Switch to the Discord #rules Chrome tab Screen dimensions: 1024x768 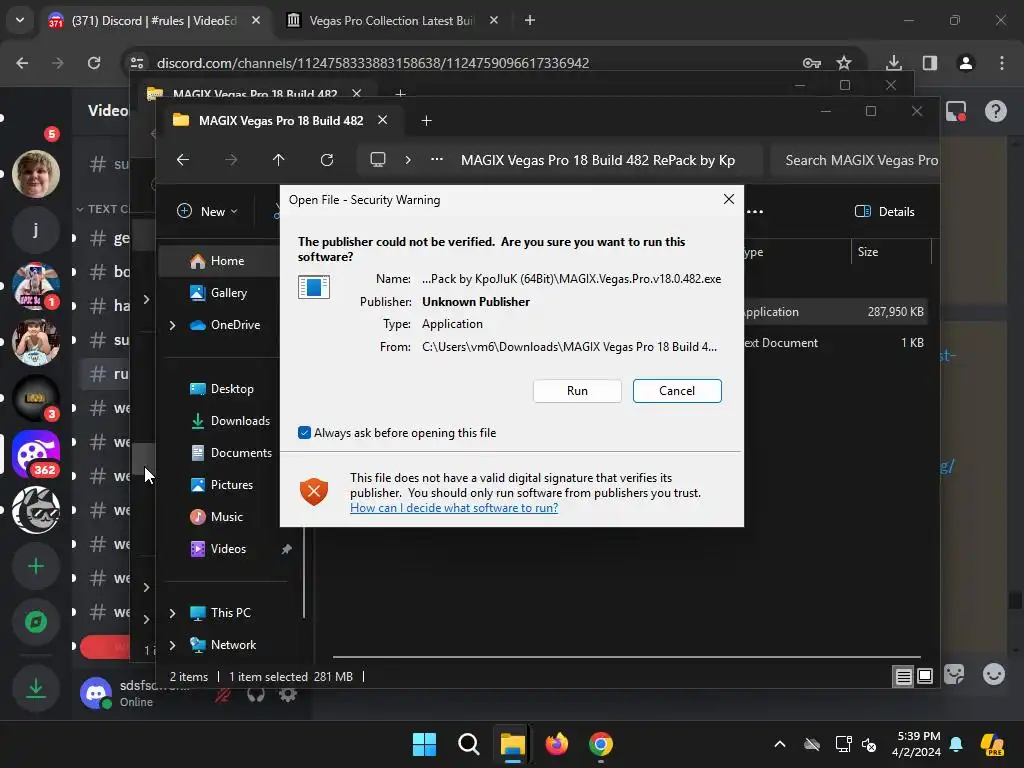[x=153, y=21]
